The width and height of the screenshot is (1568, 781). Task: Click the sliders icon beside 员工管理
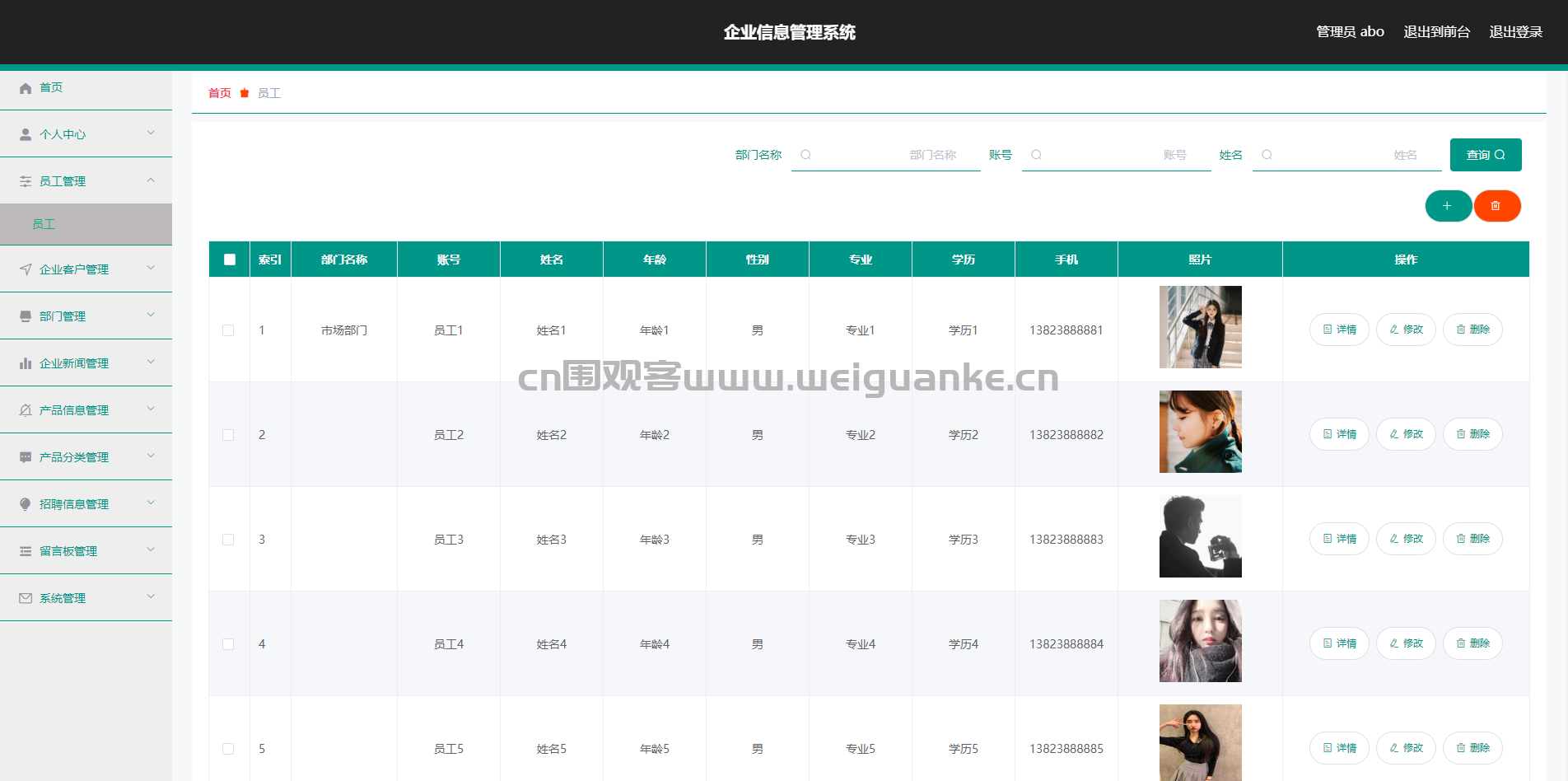pos(26,181)
